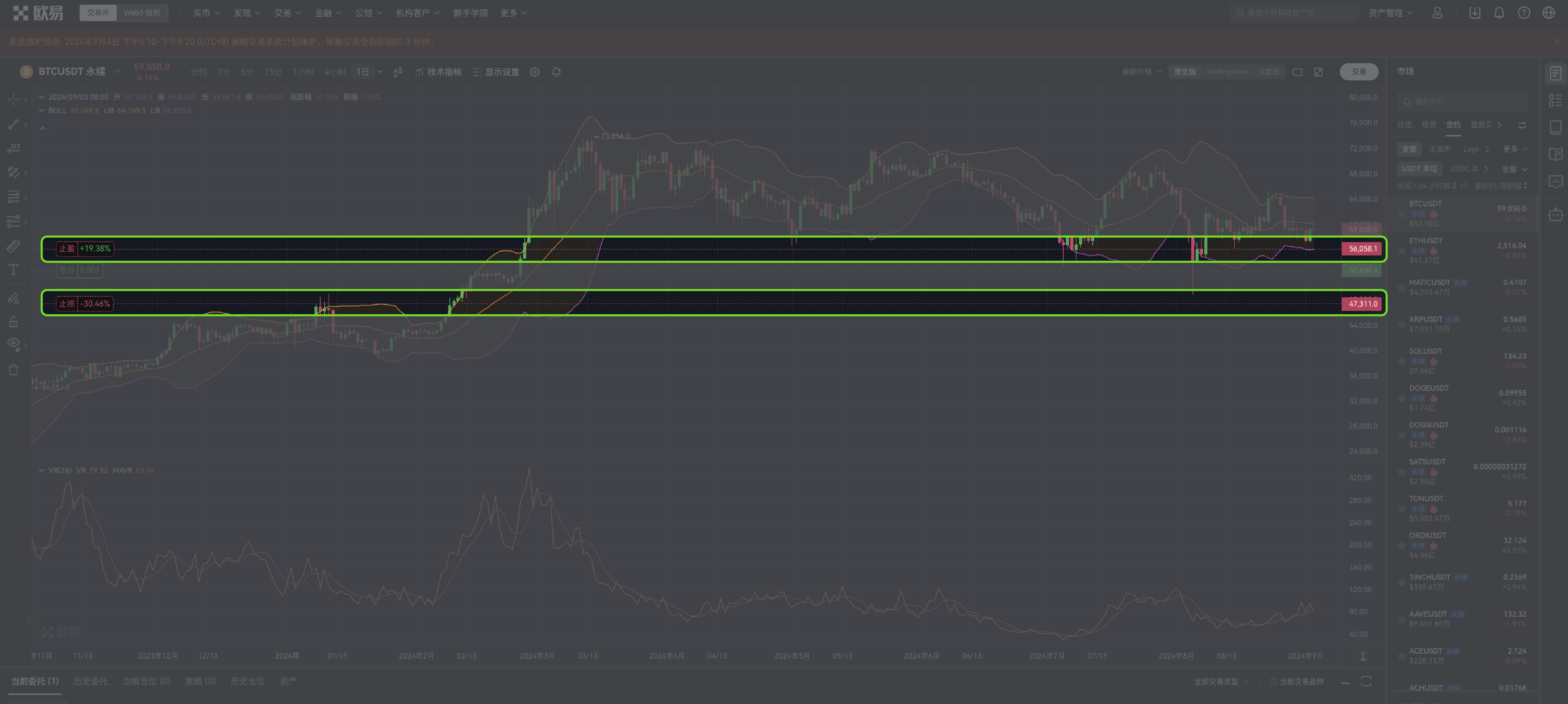Select the trend line drawing tool
1568x704 pixels.
coord(13,124)
